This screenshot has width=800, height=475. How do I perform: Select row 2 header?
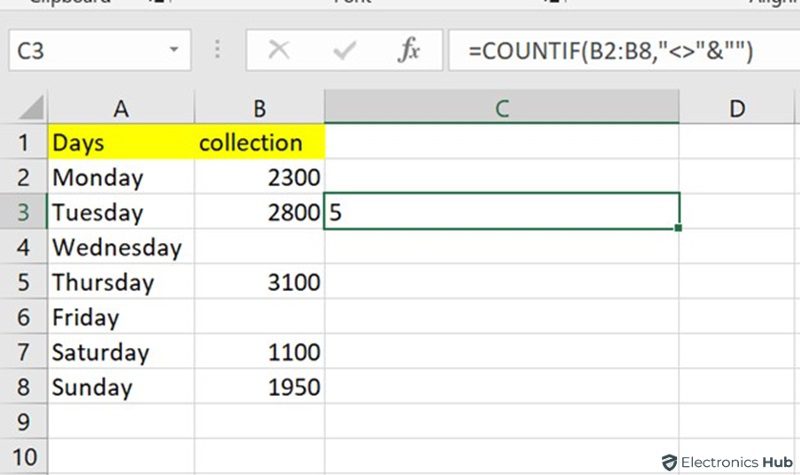(23, 177)
